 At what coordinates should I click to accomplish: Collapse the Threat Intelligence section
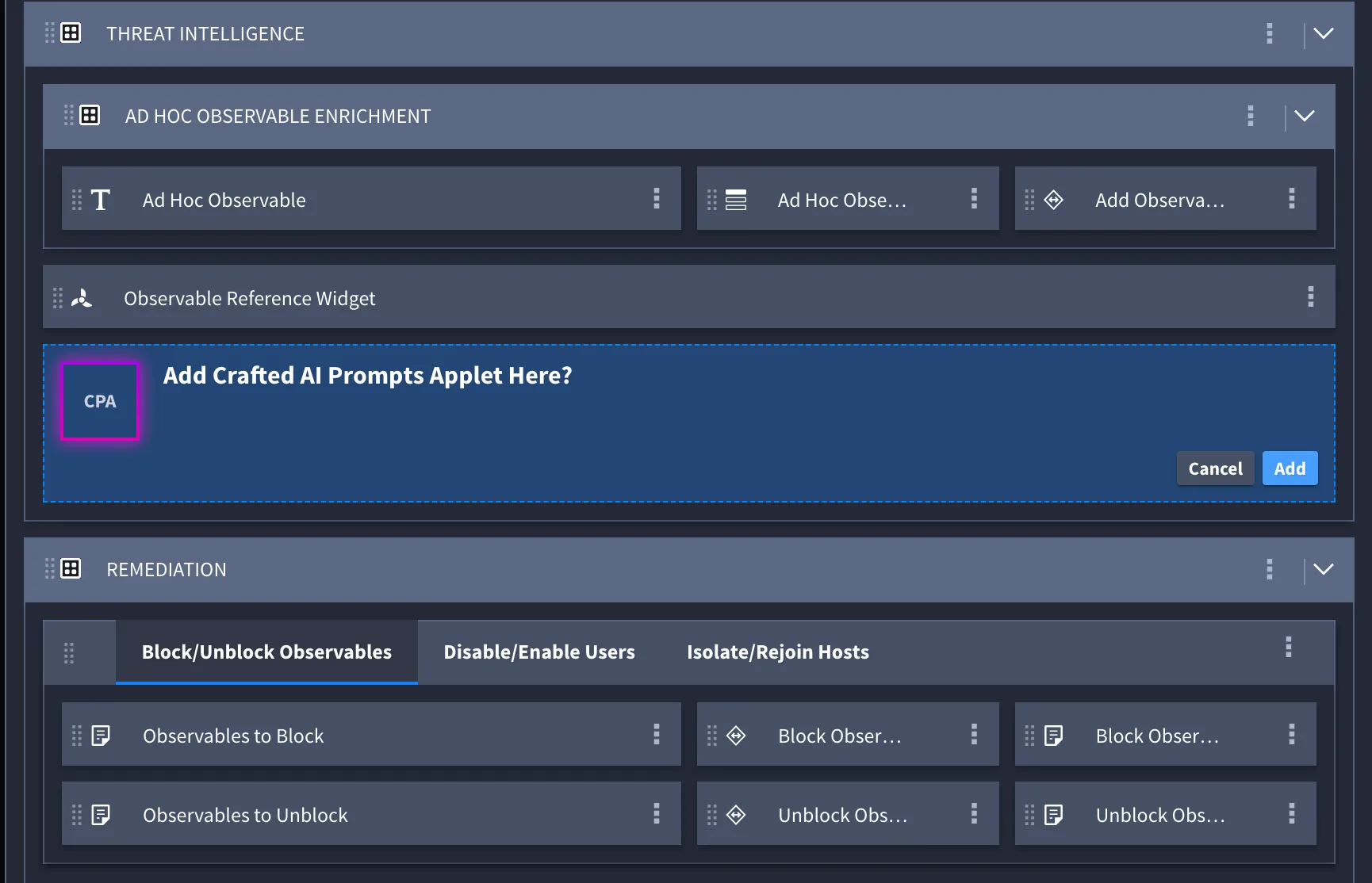point(1324,33)
